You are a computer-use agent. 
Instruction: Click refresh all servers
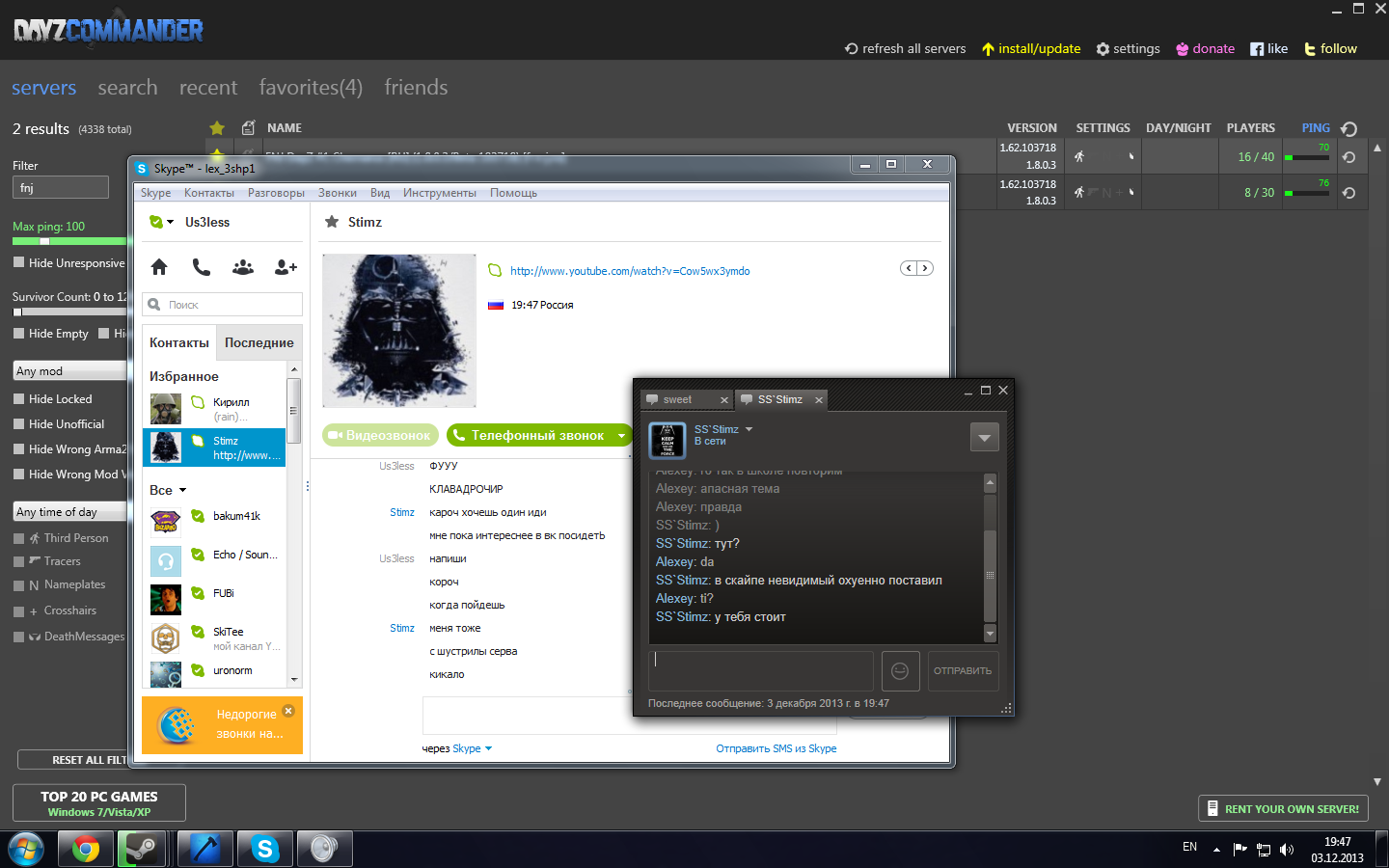(x=905, y=48)
